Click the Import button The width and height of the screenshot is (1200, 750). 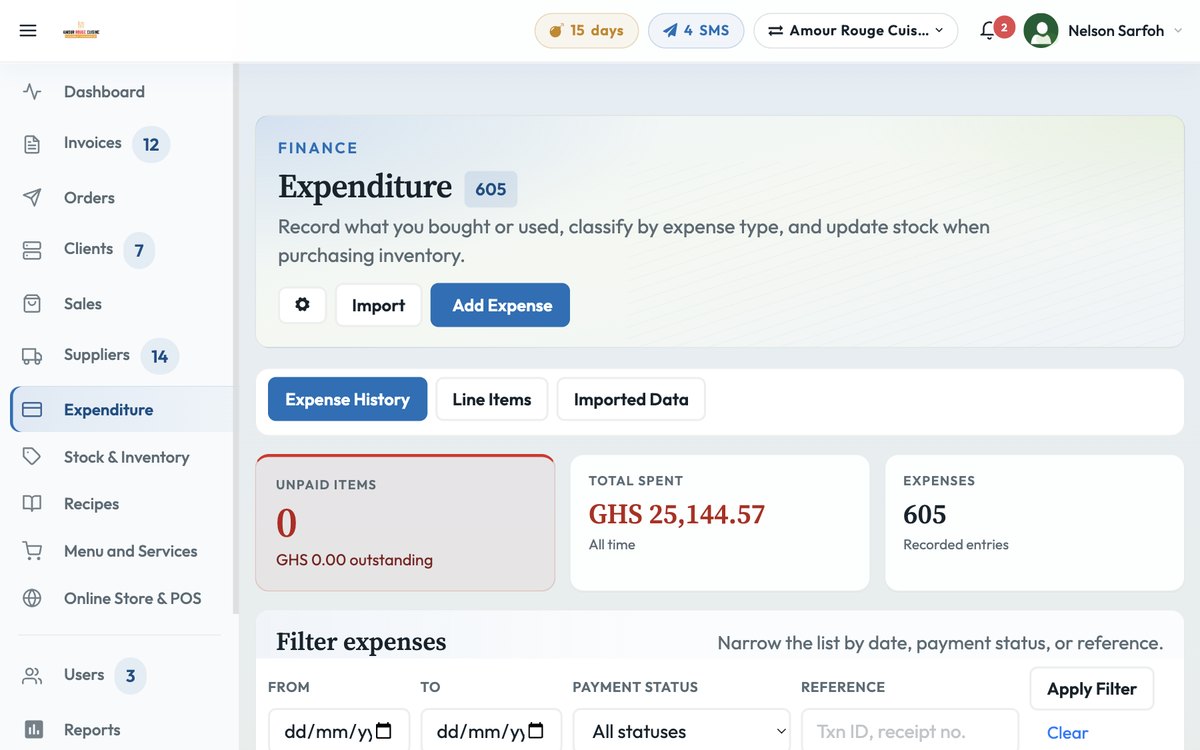[x=378, y=305]
